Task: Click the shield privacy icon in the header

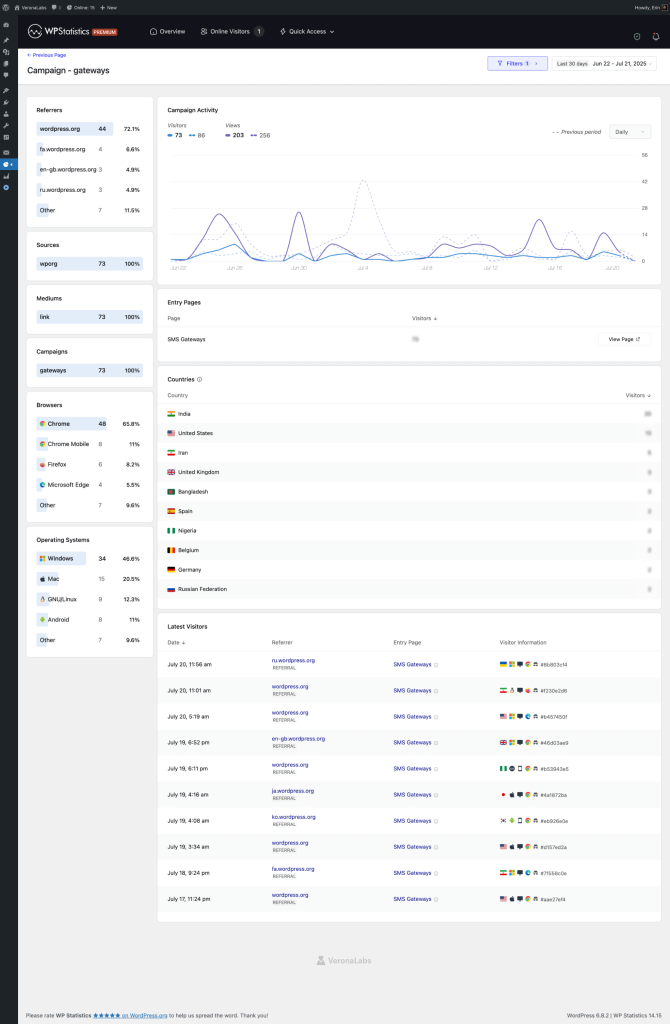Action: point(637,37)
